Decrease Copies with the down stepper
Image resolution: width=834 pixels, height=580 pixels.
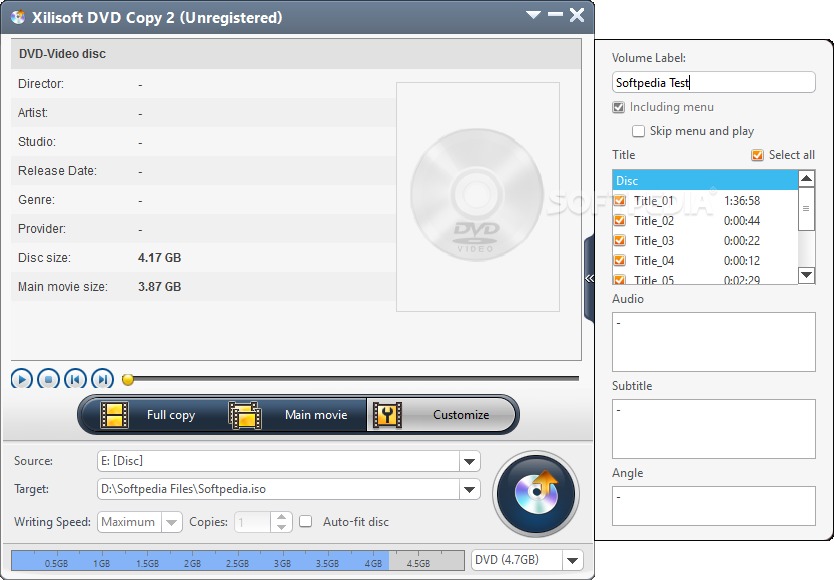coord(281,527)
